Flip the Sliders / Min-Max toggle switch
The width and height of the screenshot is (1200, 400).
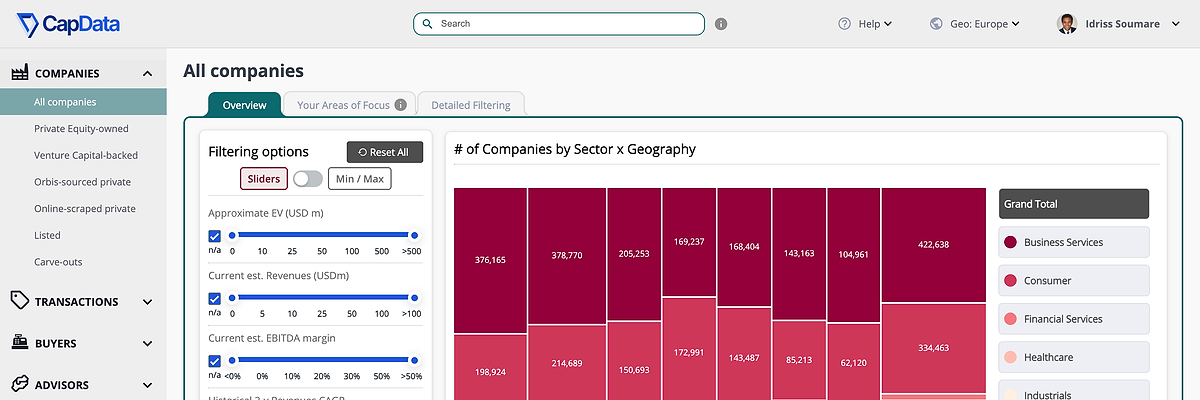point(308,179)
